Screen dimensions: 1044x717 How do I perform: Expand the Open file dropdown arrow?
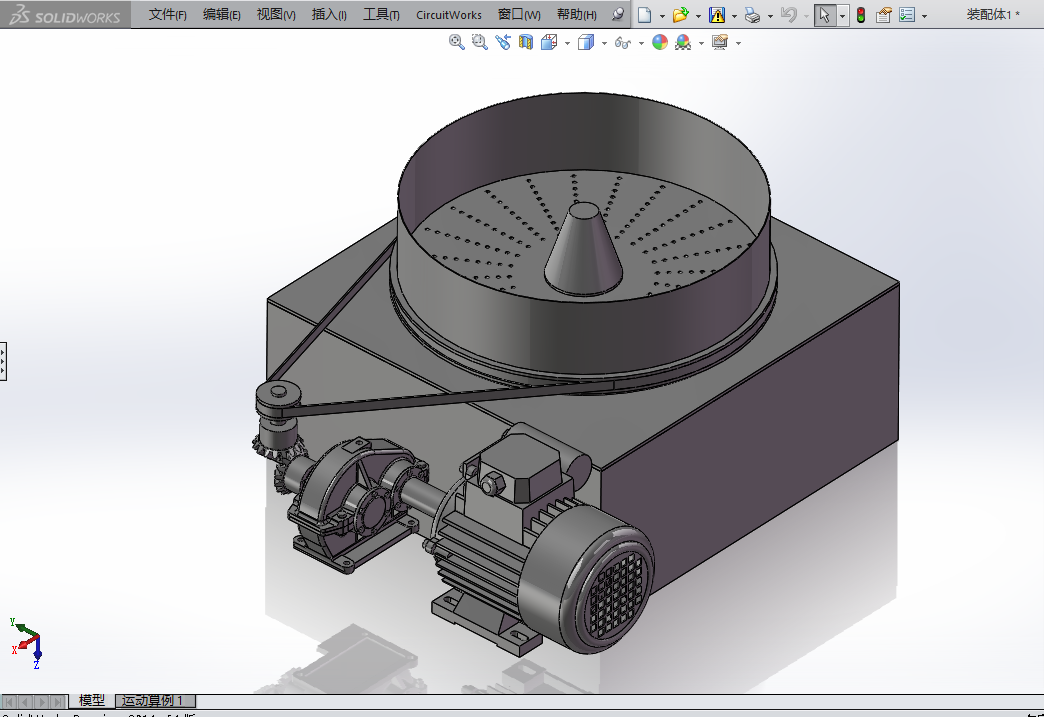click(x=698, y=16)
